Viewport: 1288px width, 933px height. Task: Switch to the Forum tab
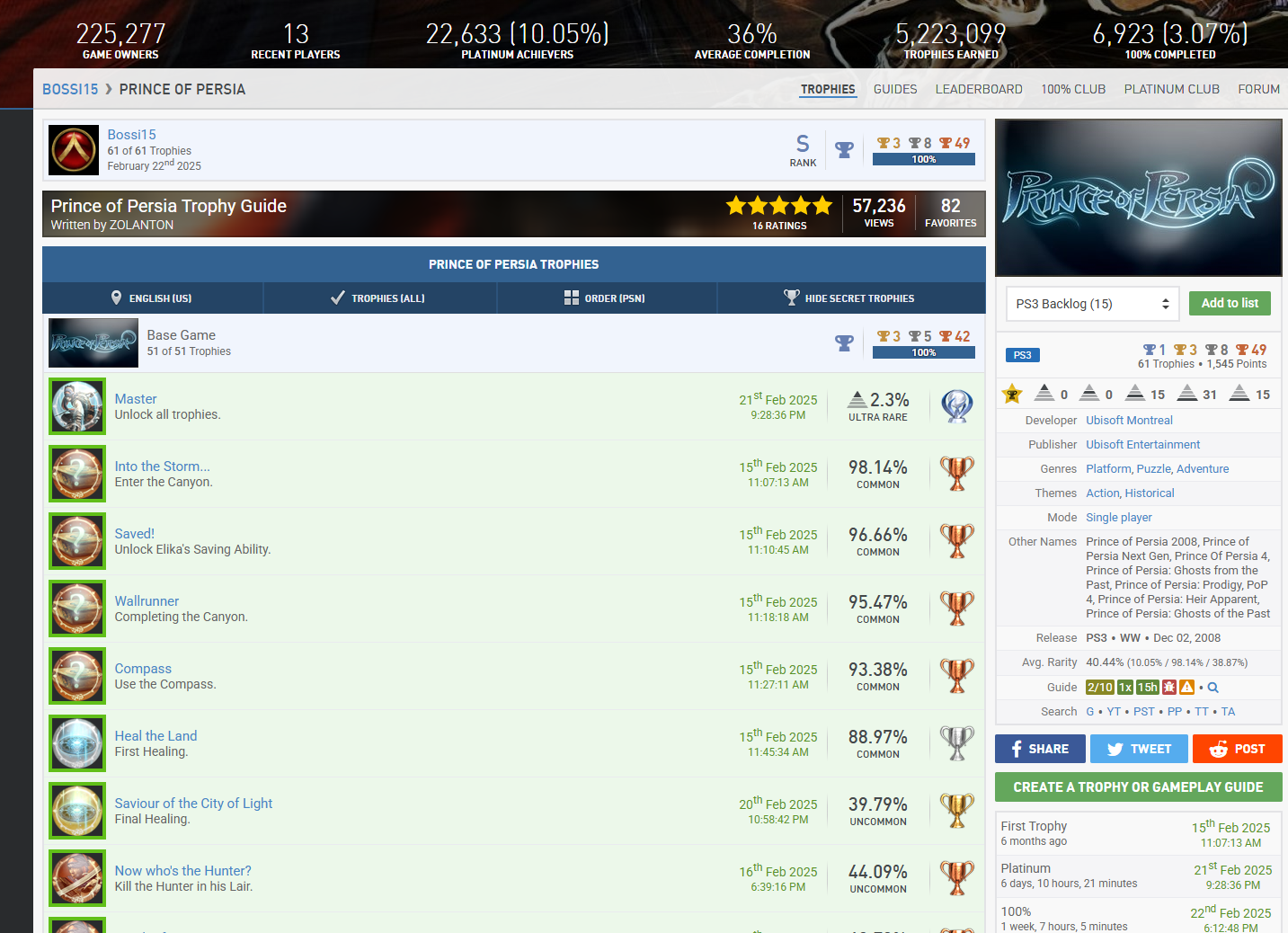pos(1258,89)
